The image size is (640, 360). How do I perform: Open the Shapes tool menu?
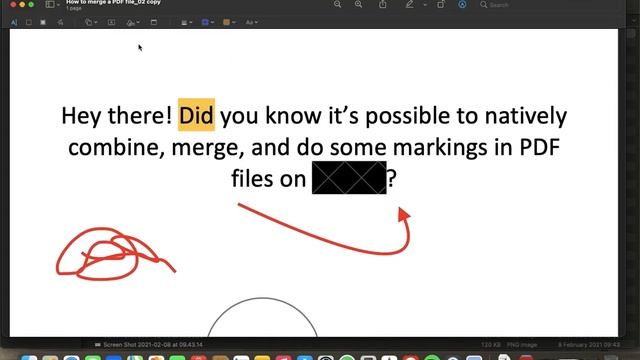click(x=91, y=22)
